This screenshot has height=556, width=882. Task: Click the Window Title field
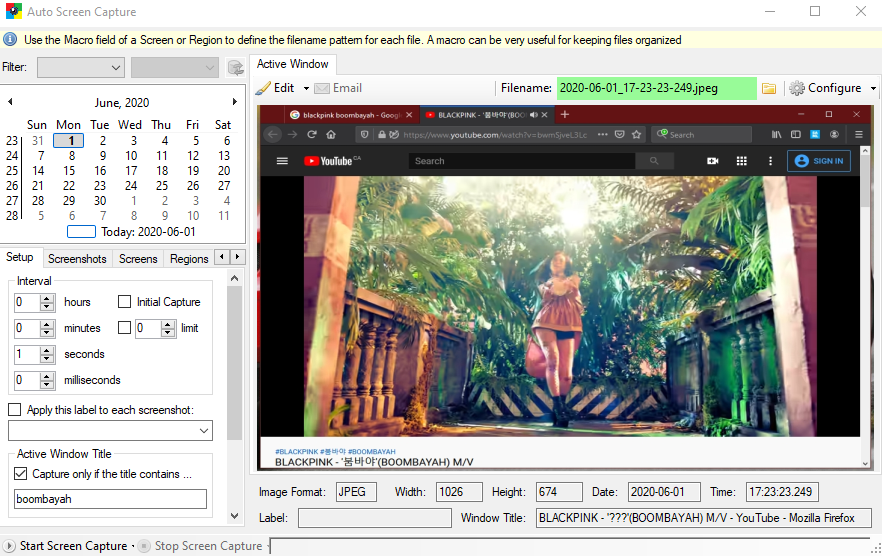click(704, 518)
